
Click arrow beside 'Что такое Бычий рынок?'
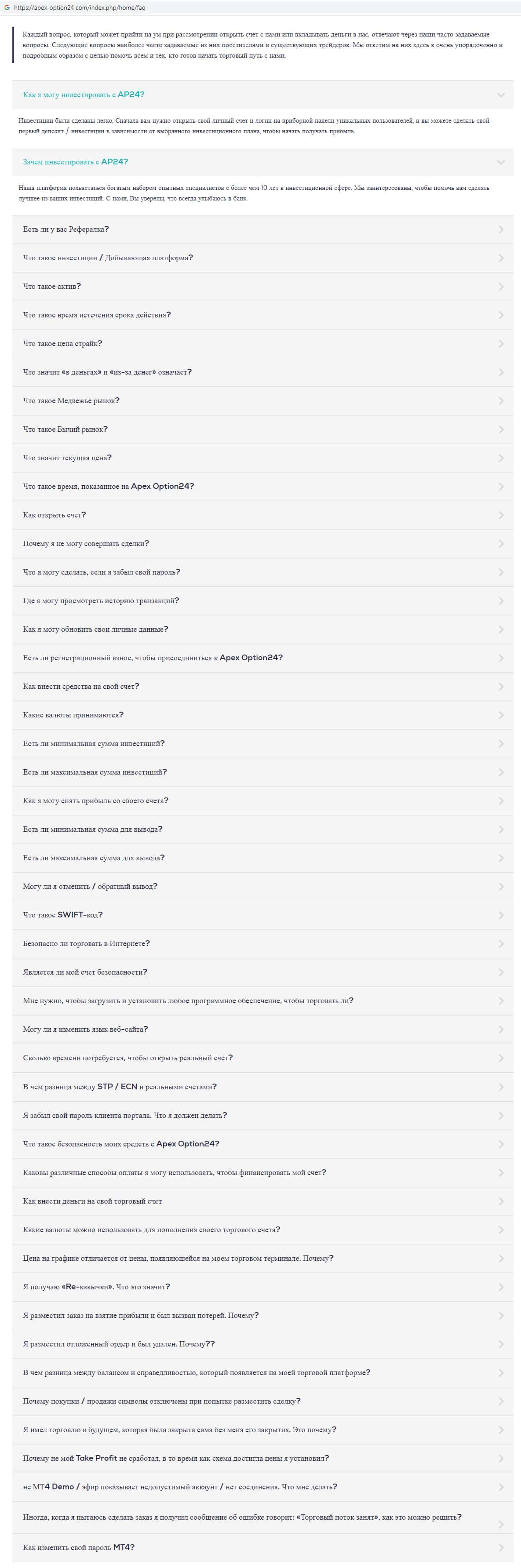pos(501,430)
